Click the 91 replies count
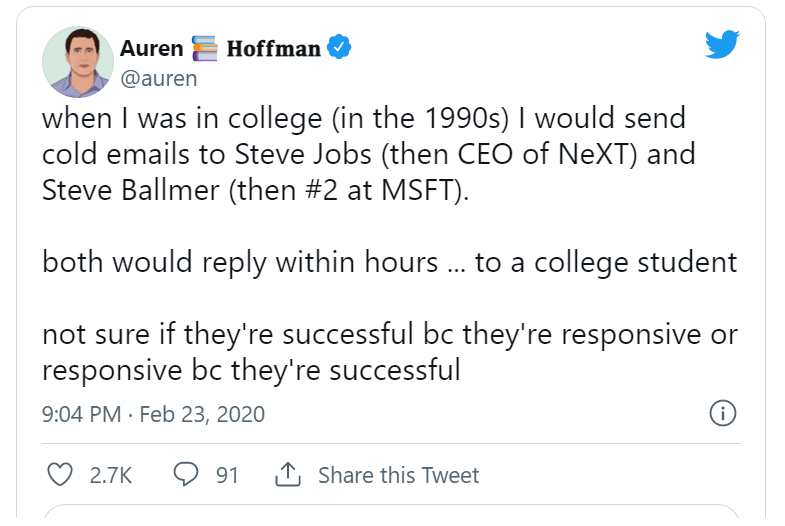The width and height of the screenshot is (785, 526). 228,475
